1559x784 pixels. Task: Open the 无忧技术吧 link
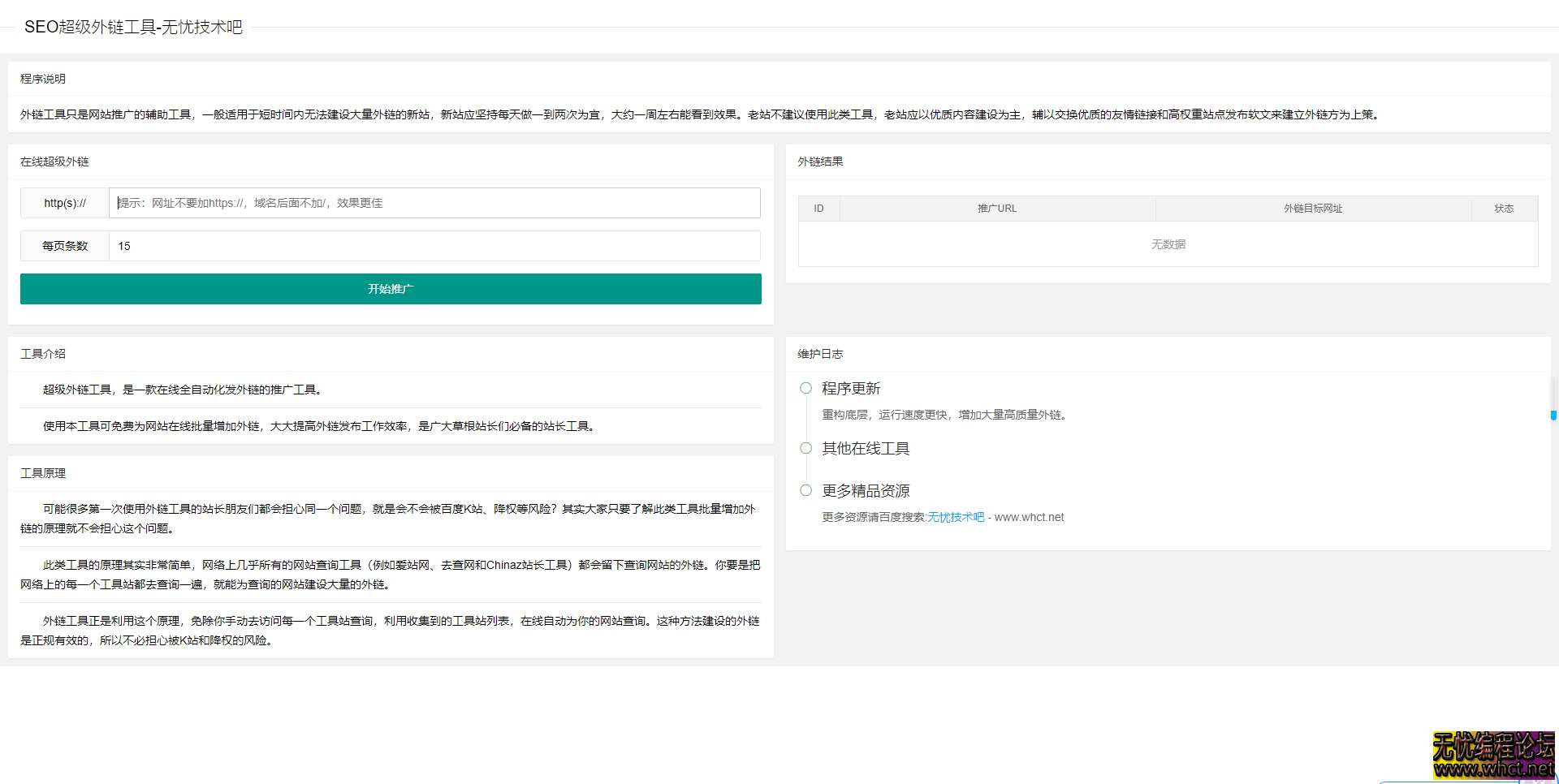pos(956,517)
